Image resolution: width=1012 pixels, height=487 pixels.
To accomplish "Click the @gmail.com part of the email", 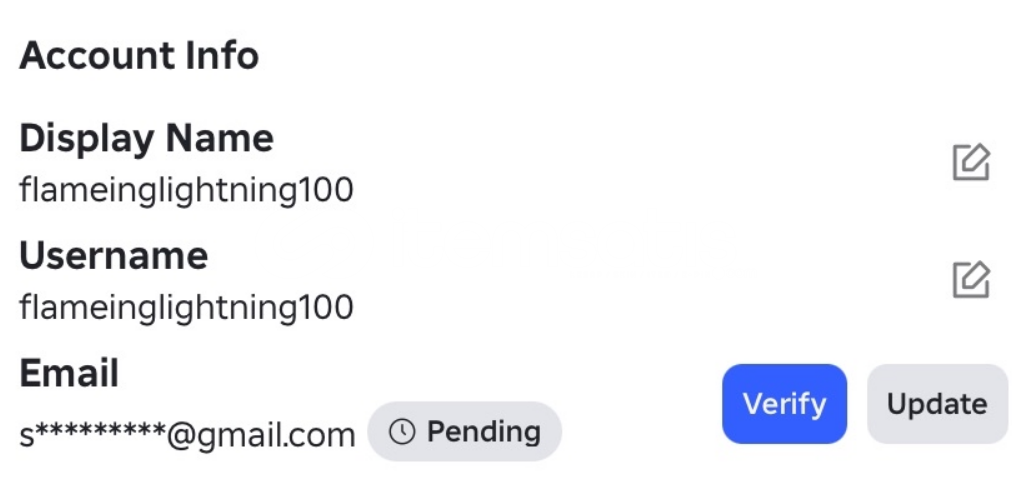I will click(260, 435).
